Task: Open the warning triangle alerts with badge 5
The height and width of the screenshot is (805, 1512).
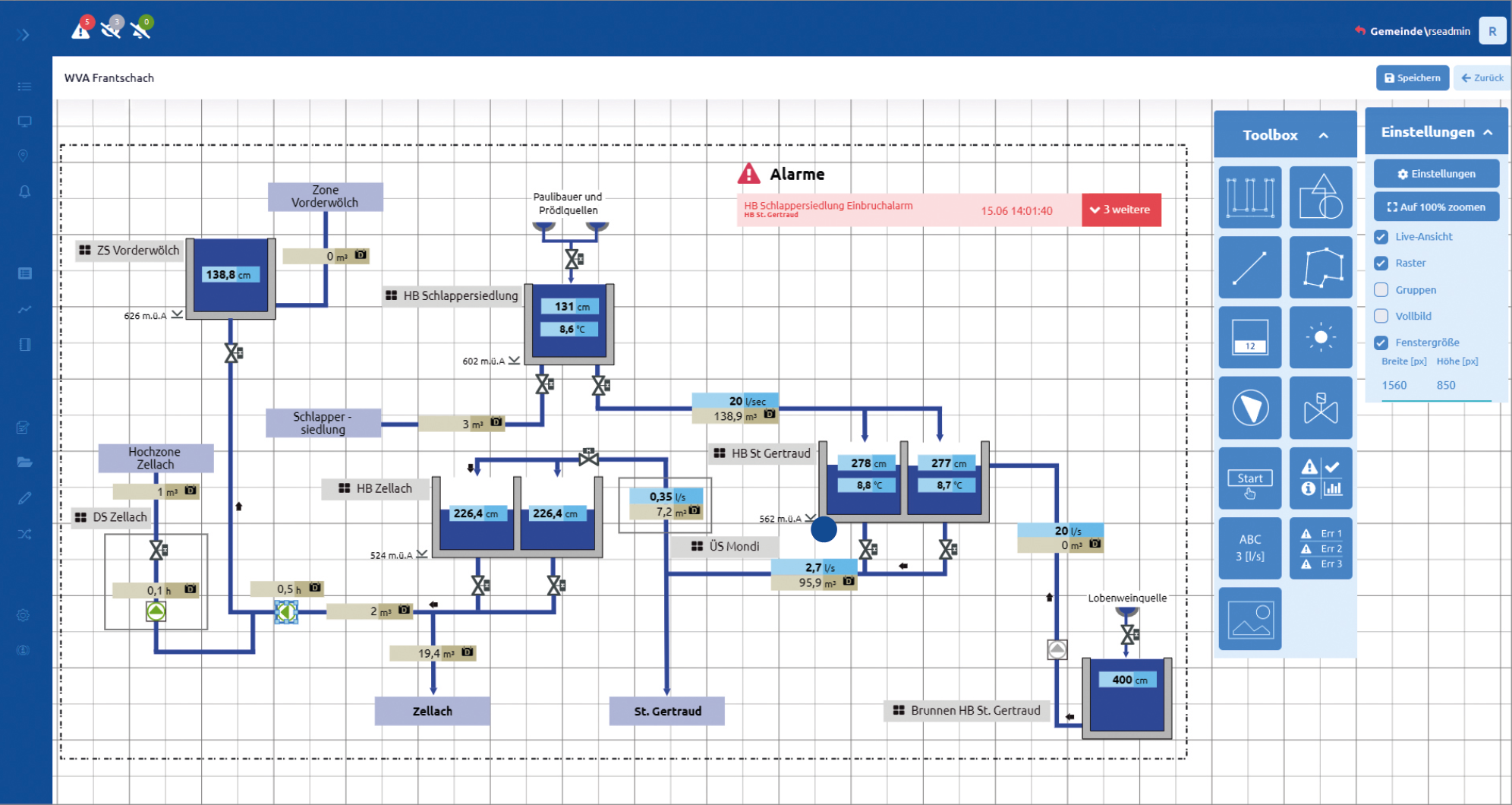Action: [x=81, y=28]
